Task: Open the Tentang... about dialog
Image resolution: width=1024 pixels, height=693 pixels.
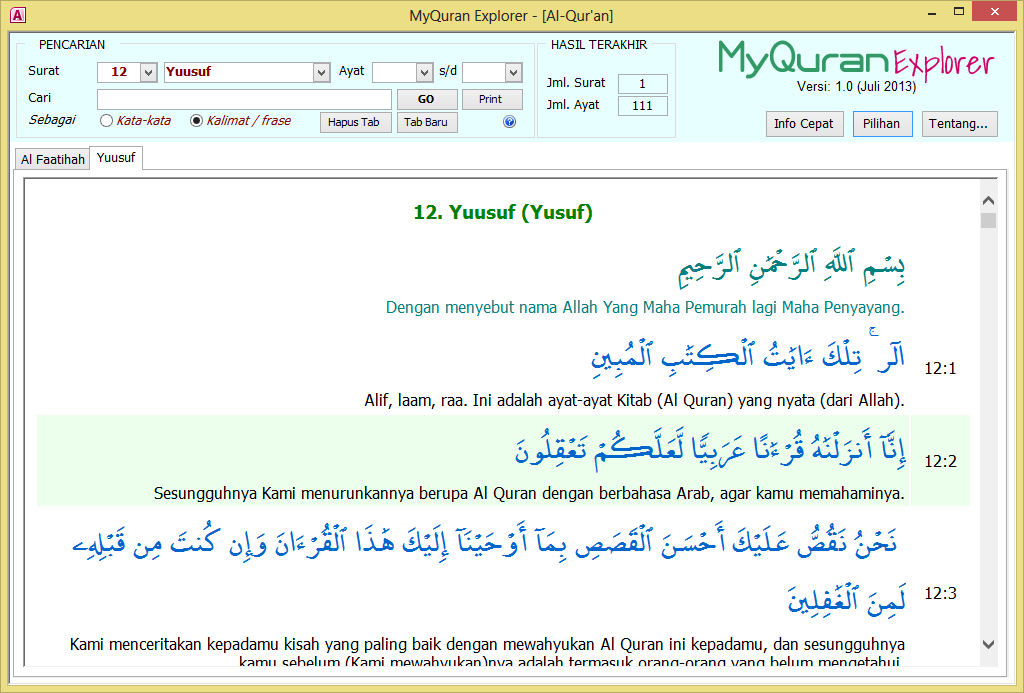Action: [x=959, y=124]
